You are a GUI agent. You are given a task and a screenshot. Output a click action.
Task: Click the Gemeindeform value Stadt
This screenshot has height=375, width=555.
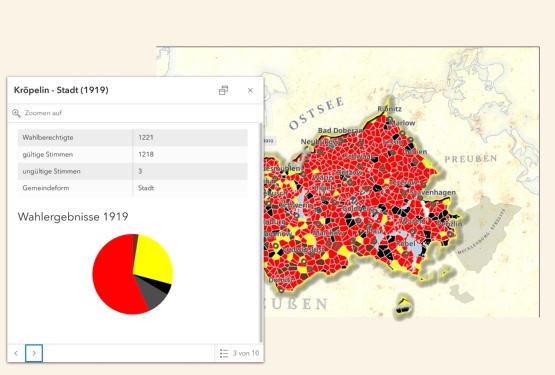146,188
